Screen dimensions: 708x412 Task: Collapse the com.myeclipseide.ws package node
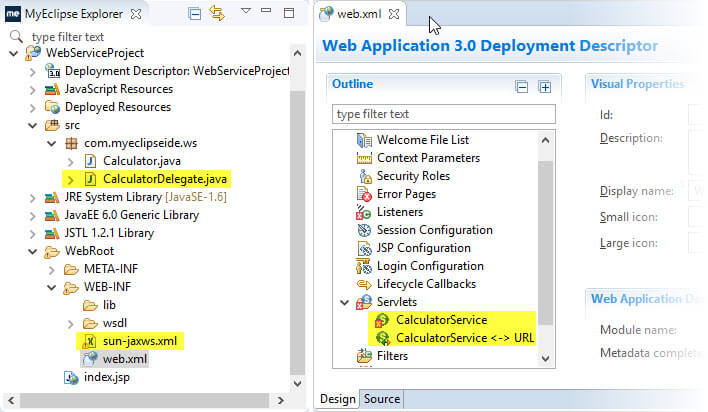tap(51, 144)
